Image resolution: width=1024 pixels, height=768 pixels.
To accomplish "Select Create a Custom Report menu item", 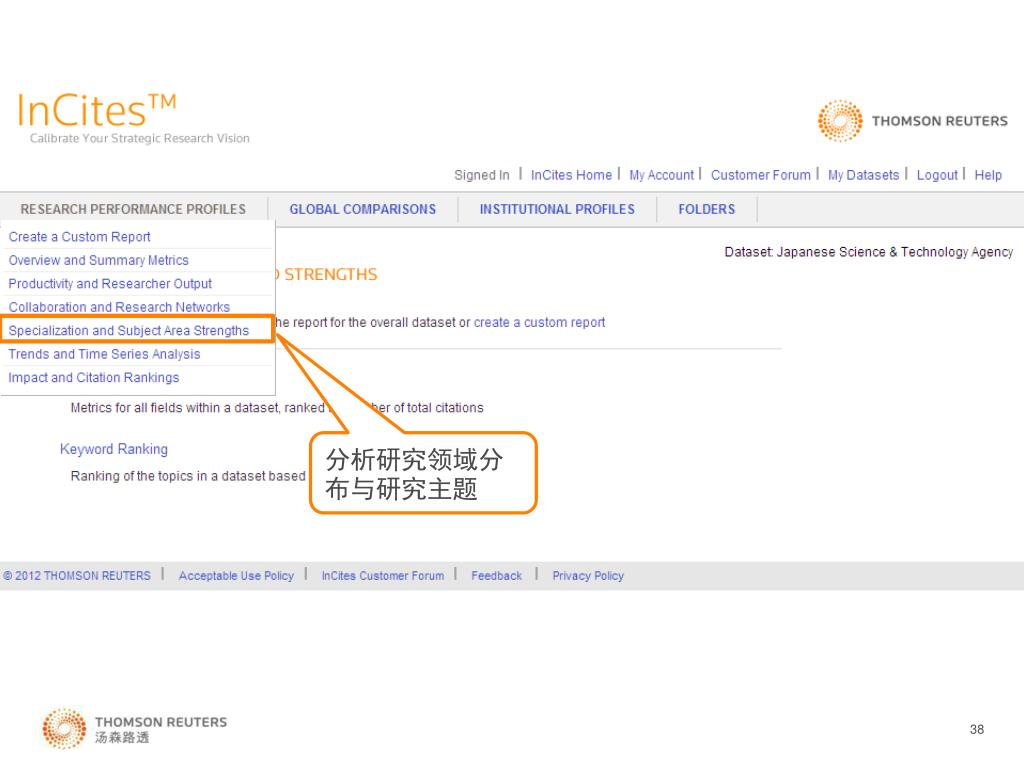I will [x=79, y=236].
